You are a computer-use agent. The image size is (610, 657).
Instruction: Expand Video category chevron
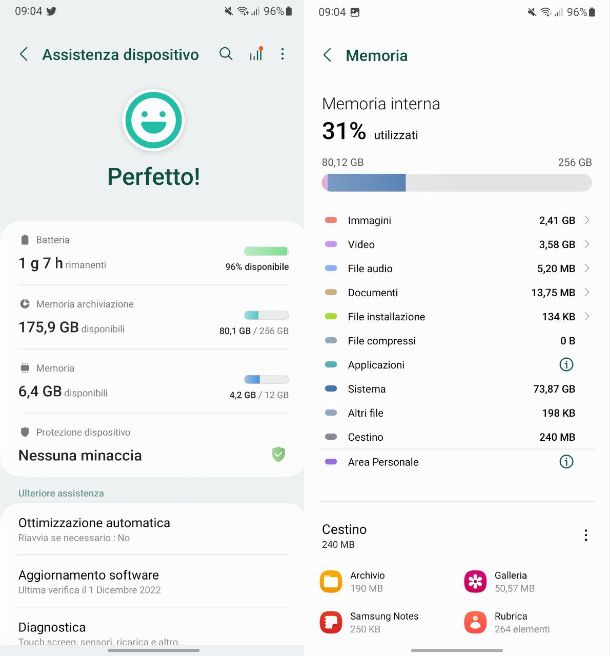pos(587,244)
